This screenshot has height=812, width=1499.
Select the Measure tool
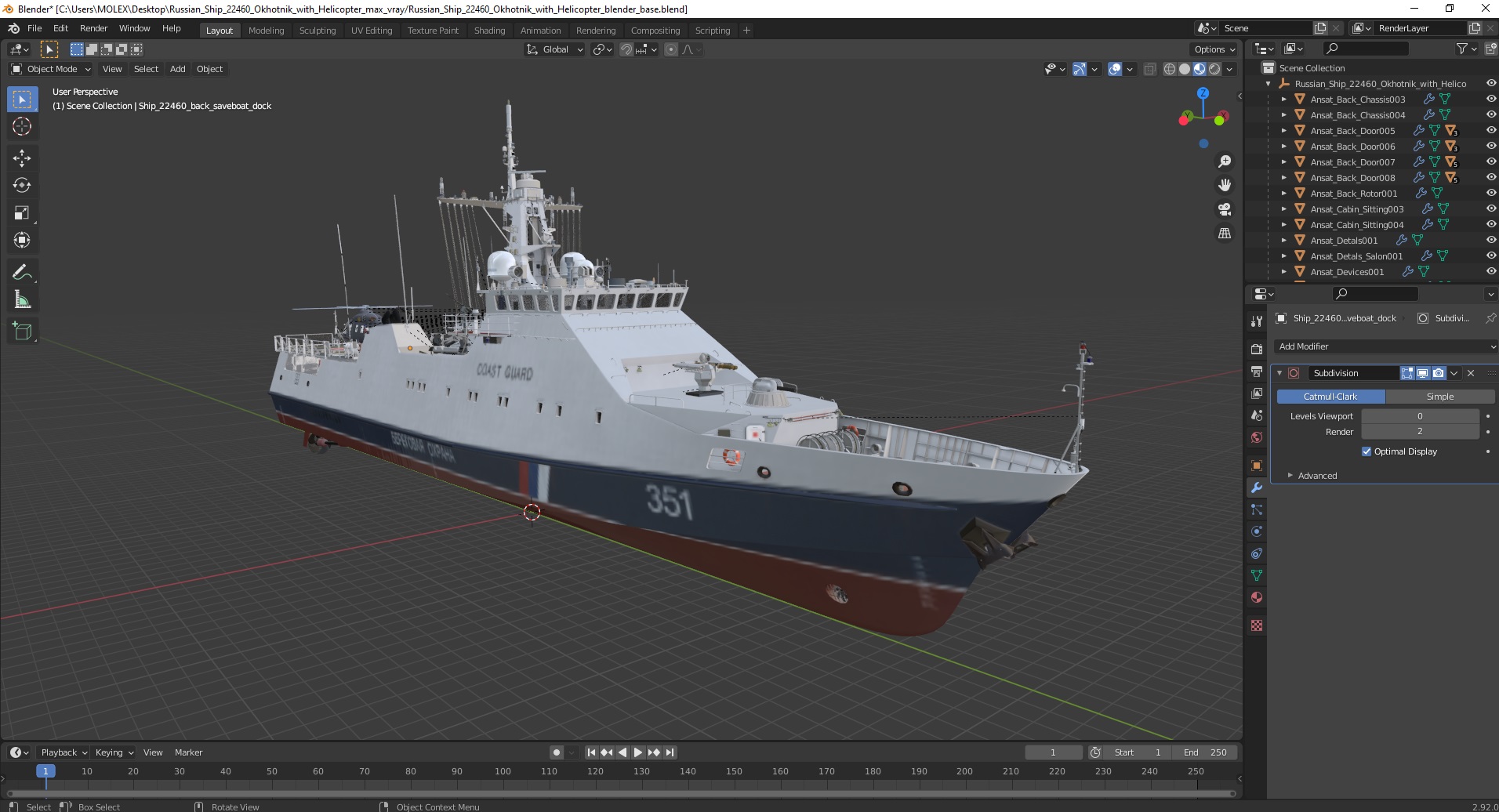[22, 299]
